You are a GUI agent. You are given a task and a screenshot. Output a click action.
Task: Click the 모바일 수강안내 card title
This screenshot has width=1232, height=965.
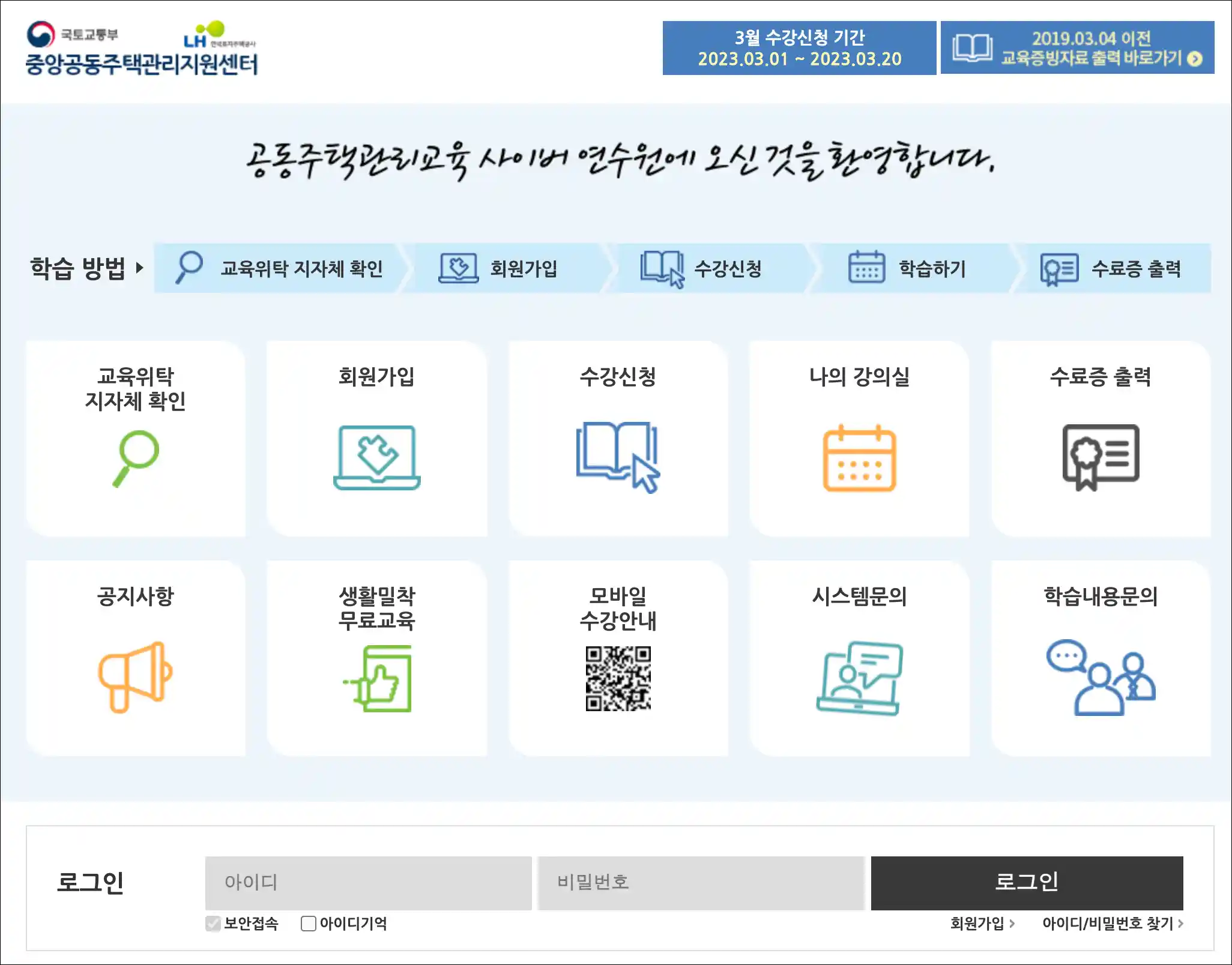[x=618, y=608]
